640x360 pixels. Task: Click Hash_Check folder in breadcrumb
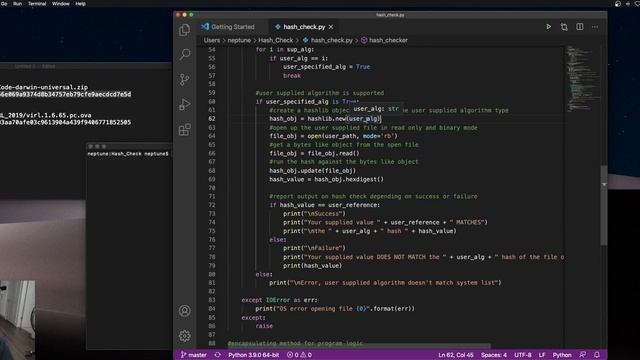276,40
